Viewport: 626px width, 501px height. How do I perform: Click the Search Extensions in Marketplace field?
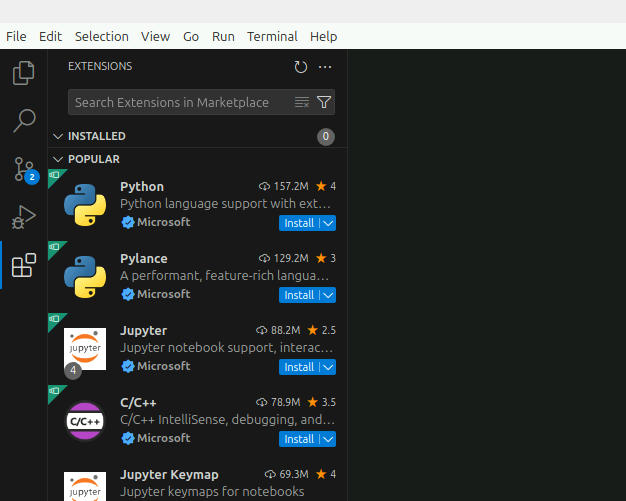[180, 102]
